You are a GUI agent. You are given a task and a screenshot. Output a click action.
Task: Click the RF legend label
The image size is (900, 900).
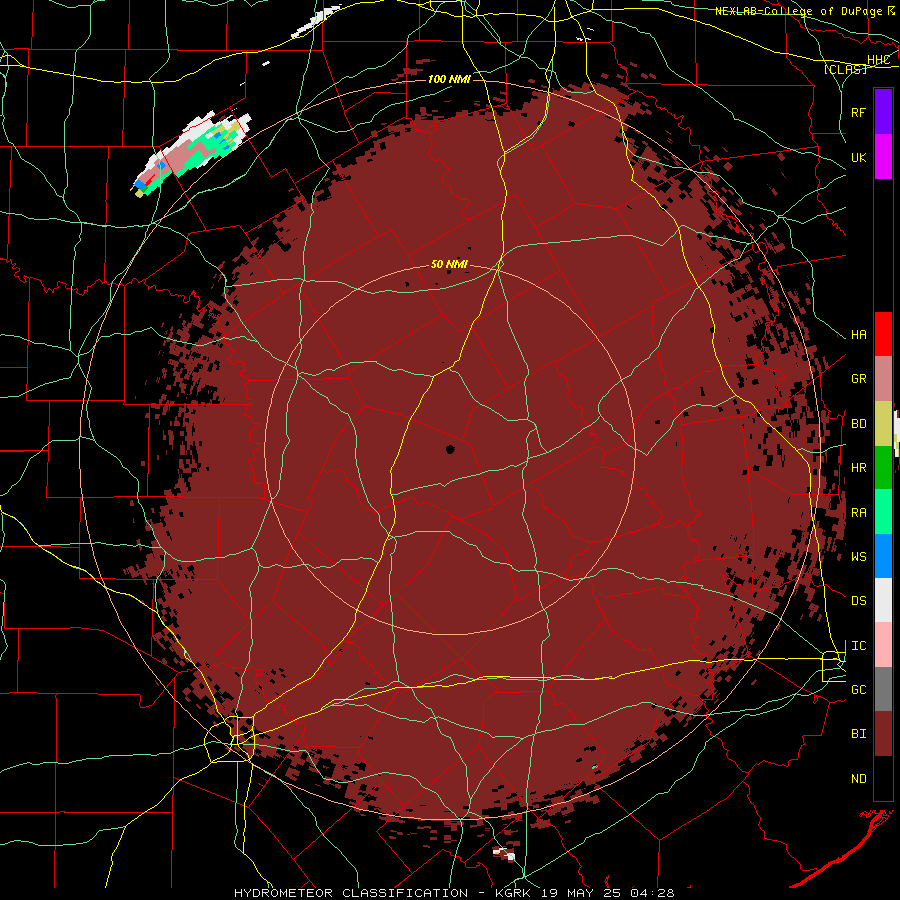(858, 112)
